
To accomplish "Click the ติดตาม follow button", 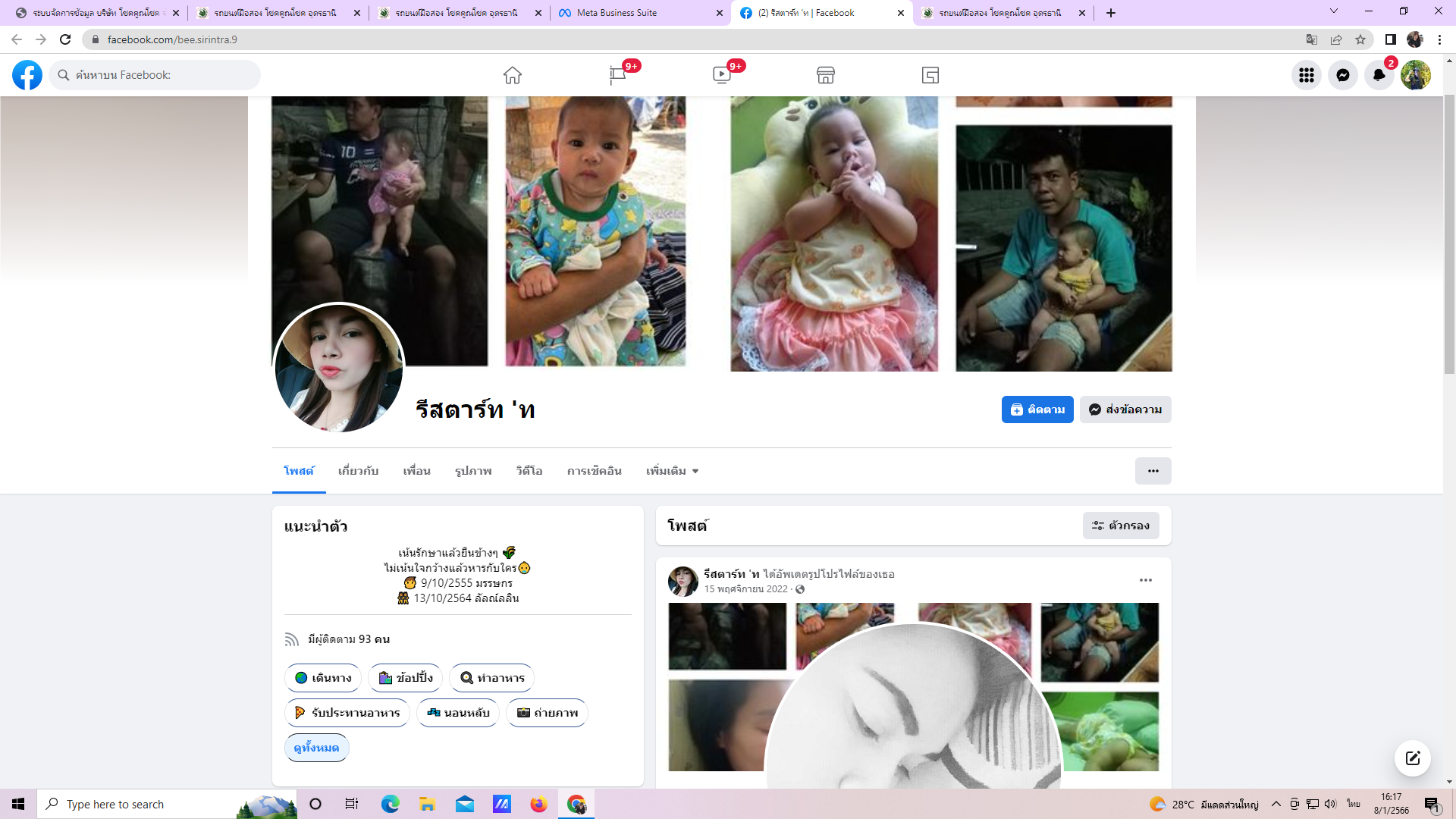I will point(1037,409).
